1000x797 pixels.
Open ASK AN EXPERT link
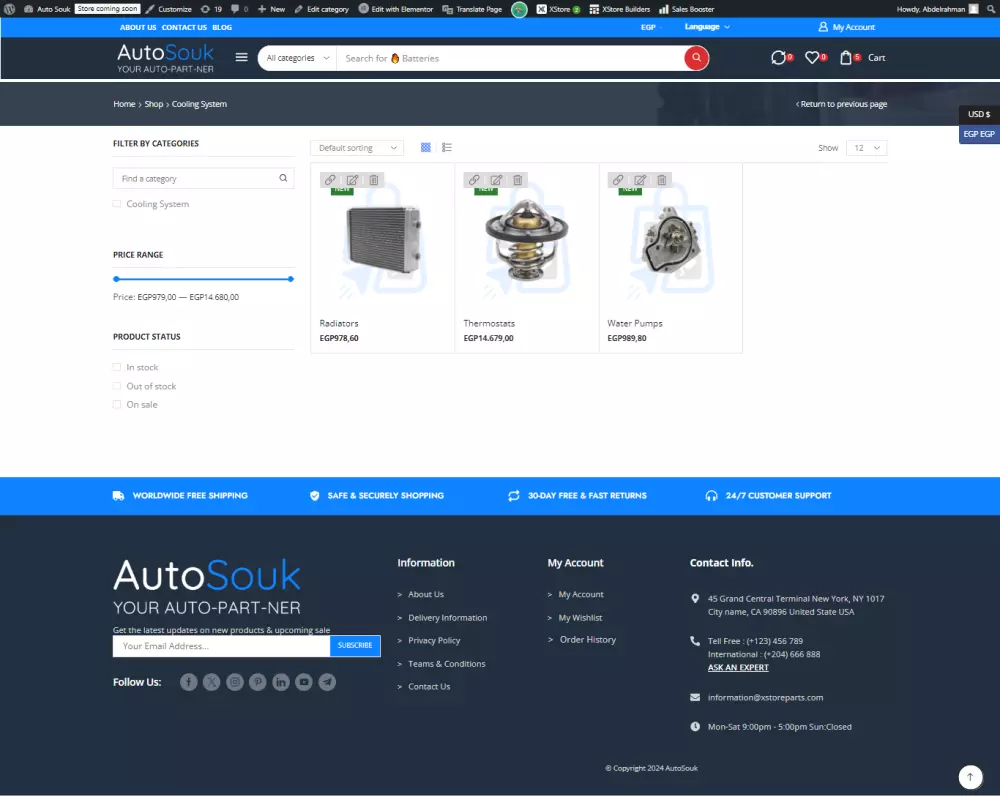[738, 668]
